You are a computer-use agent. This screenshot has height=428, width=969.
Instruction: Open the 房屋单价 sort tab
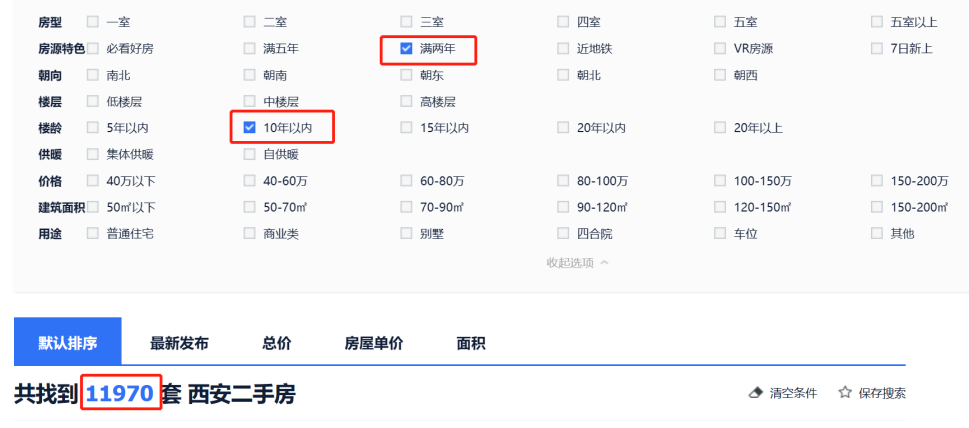pyautogui.click(x=374, y=343)
